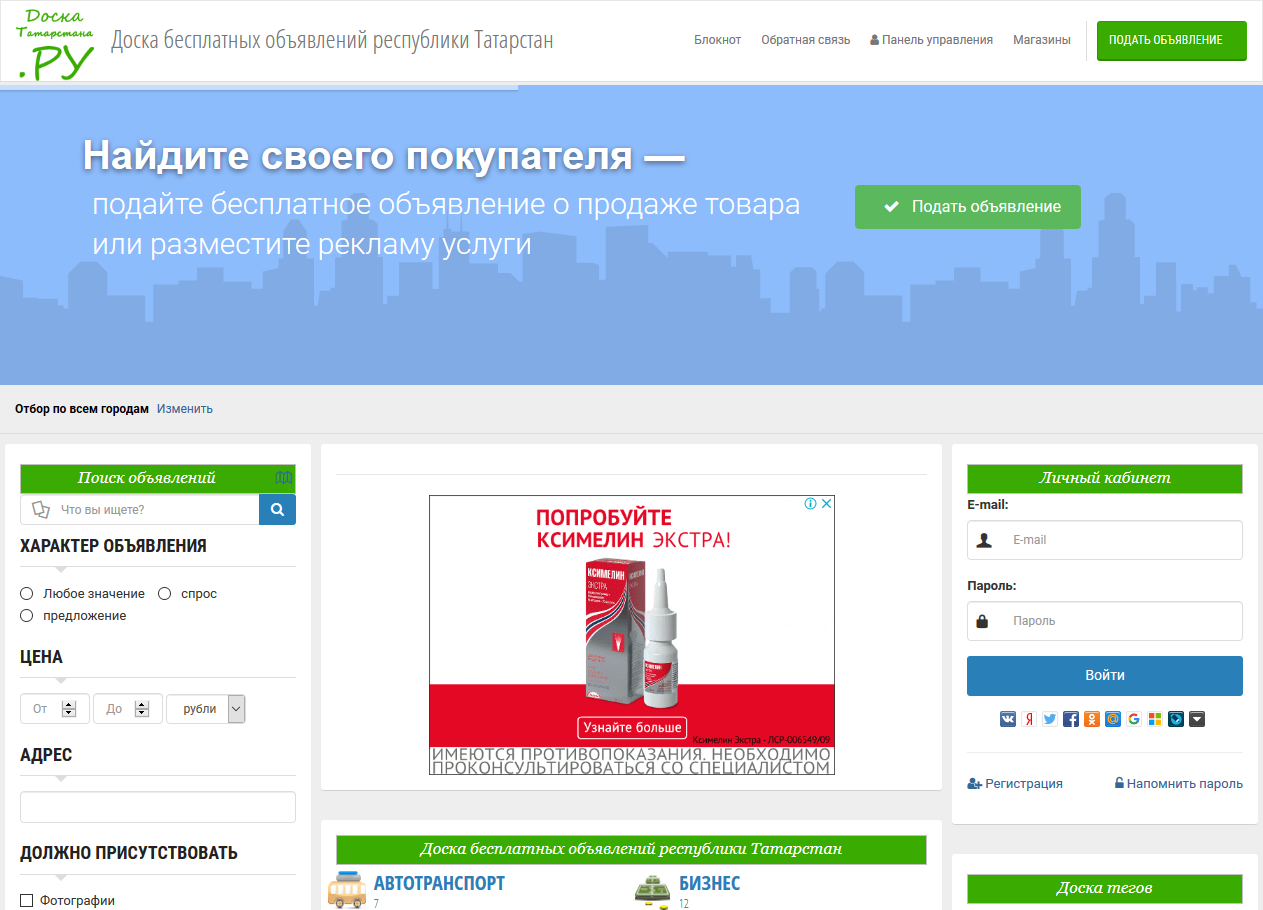Expand more social login options arrow
Screen dimensions: 1263x910
click(x=1197, y=719)
